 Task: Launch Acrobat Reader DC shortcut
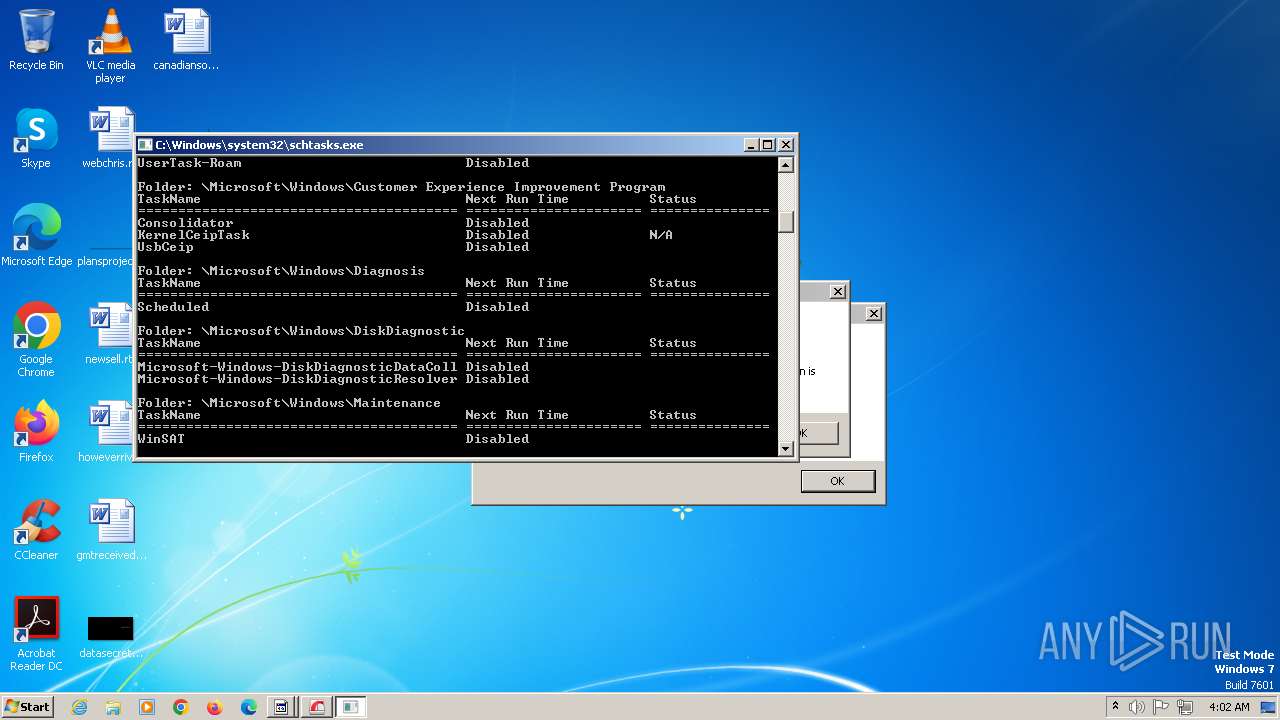pyautogui.click(x=36, y=634)
